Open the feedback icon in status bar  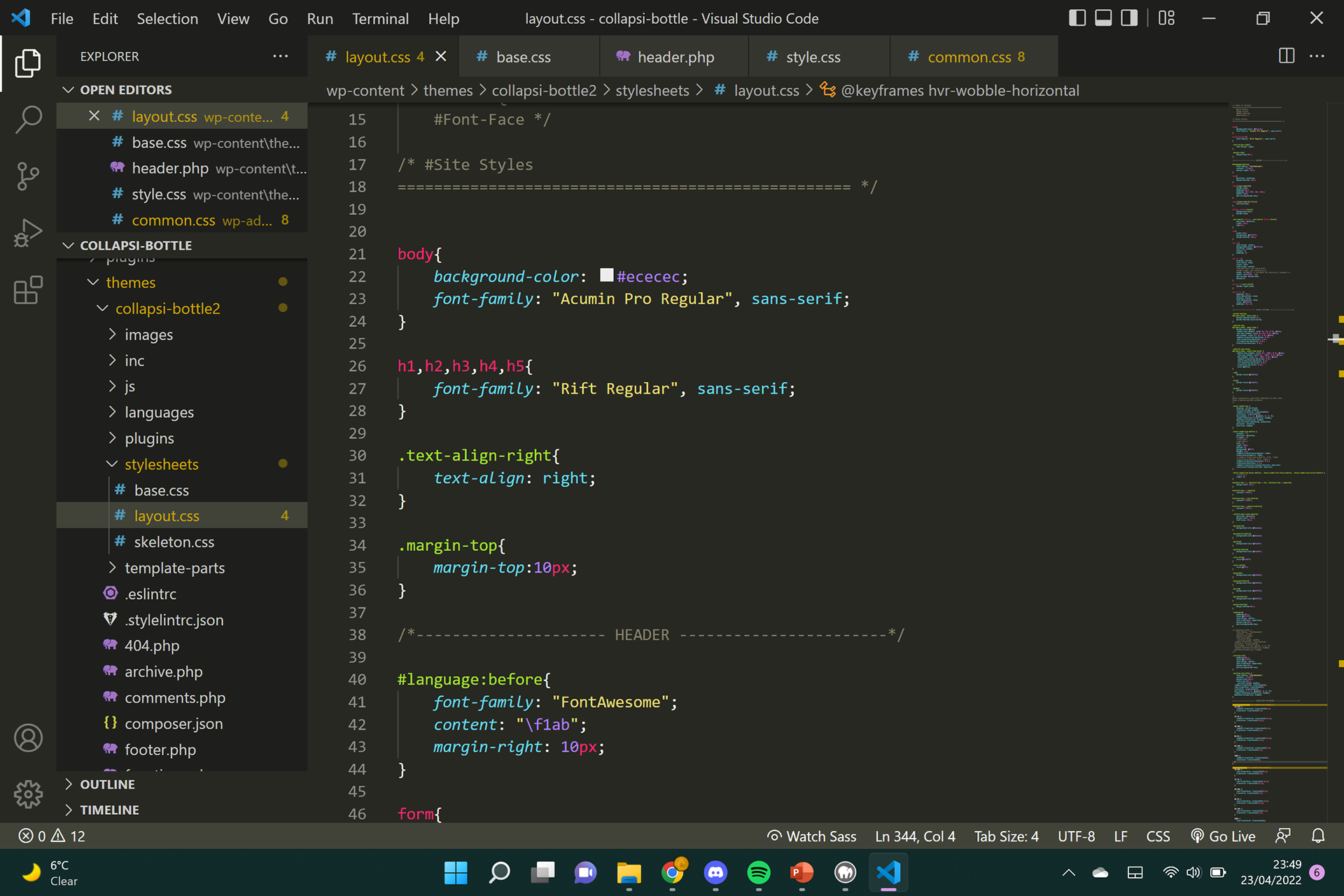[1283, 836]
